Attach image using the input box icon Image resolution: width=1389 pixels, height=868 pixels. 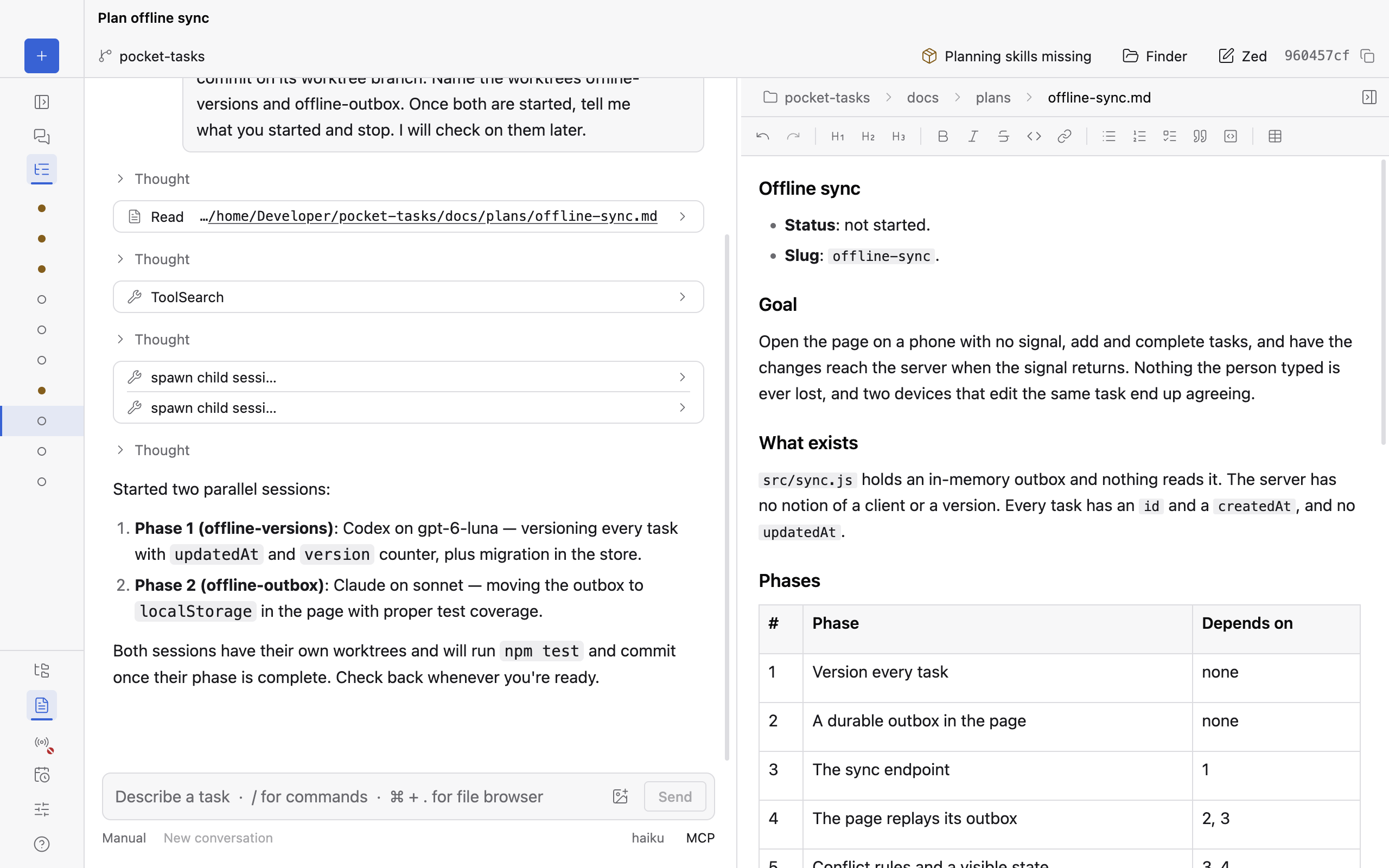(x=620, y=796)
